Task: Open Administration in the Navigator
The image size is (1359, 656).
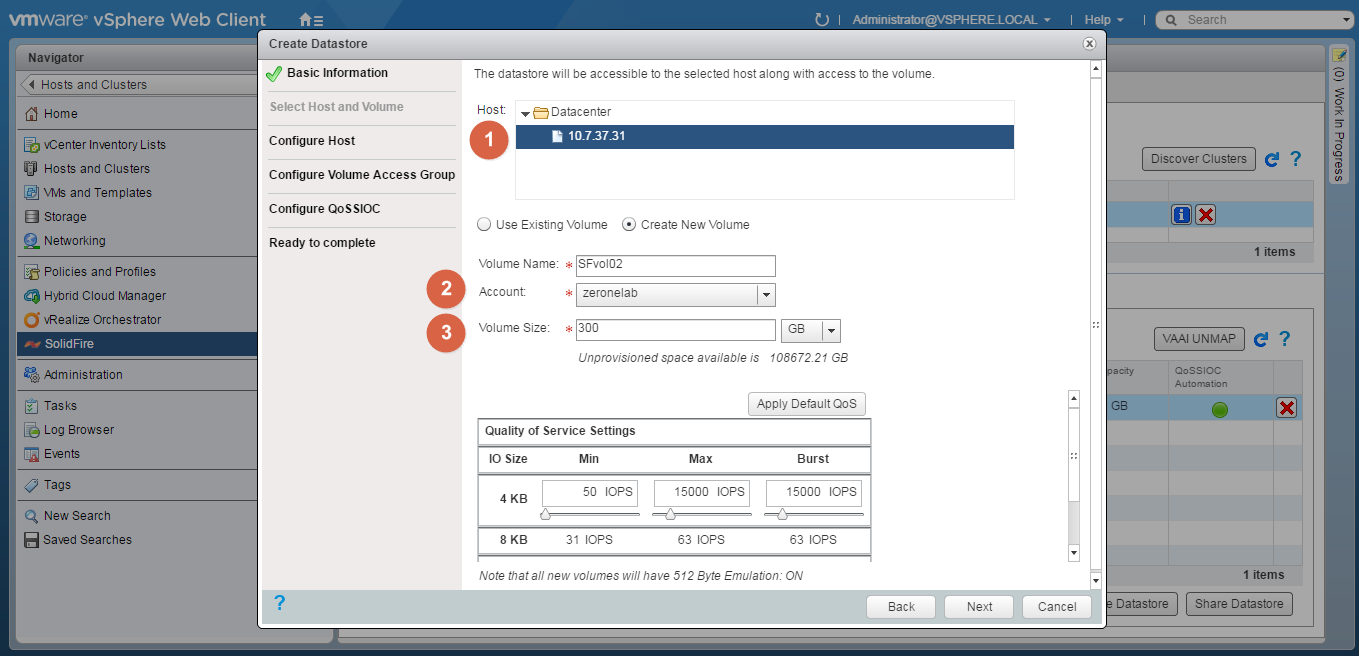Action: pyautogui.click(x=83, y=375)
